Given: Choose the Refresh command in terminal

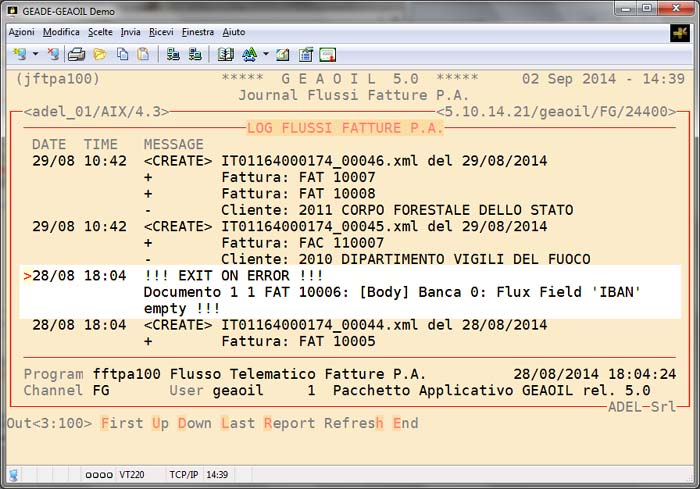Looking at the screenshot, I should [354, 423].
